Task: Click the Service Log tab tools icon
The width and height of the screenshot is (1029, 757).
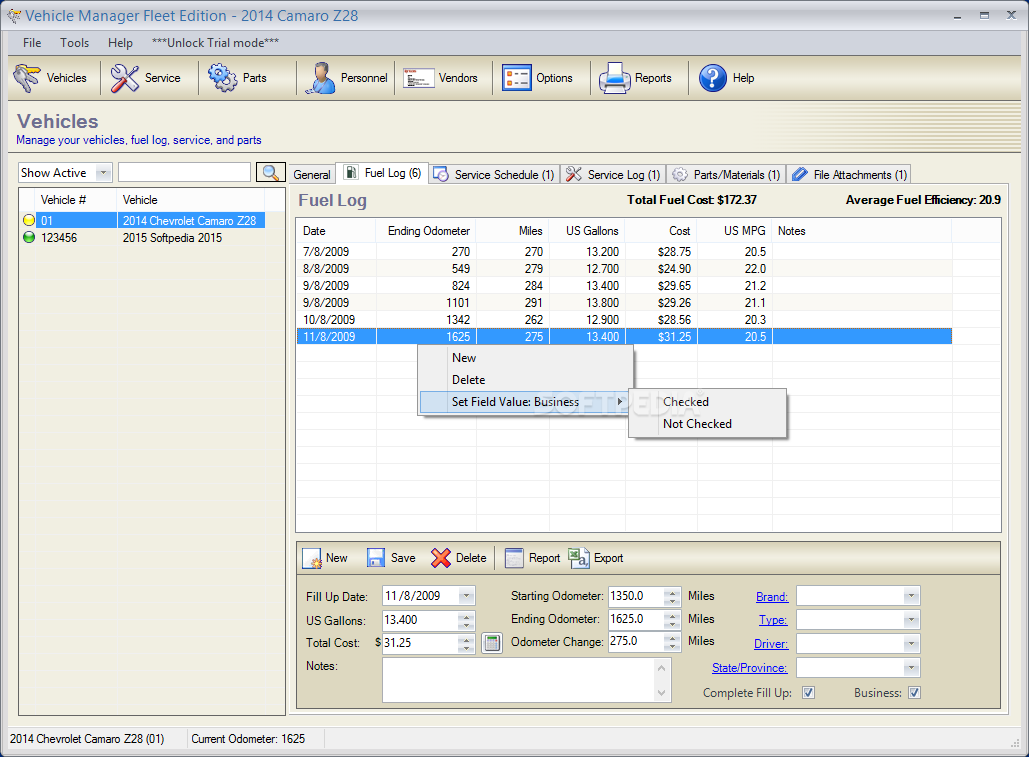Action: point(574,174)
